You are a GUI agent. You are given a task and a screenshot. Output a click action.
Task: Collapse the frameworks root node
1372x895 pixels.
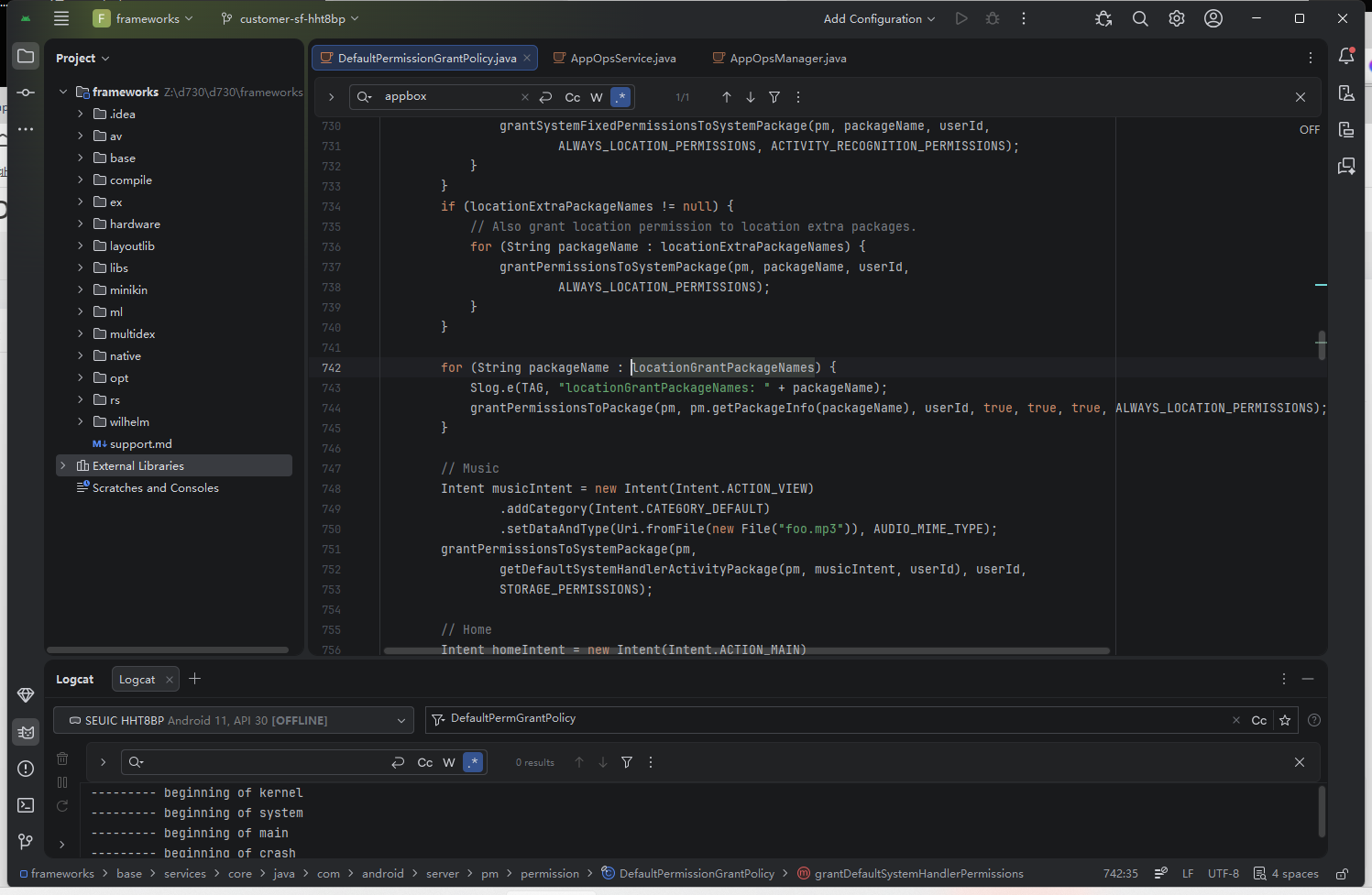[x=63, y=92]
